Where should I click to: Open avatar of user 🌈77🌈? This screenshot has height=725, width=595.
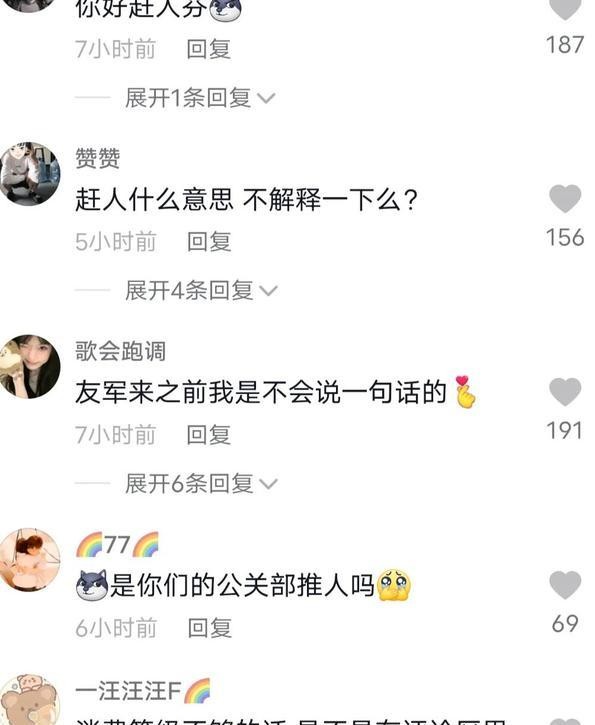(30, 560)
